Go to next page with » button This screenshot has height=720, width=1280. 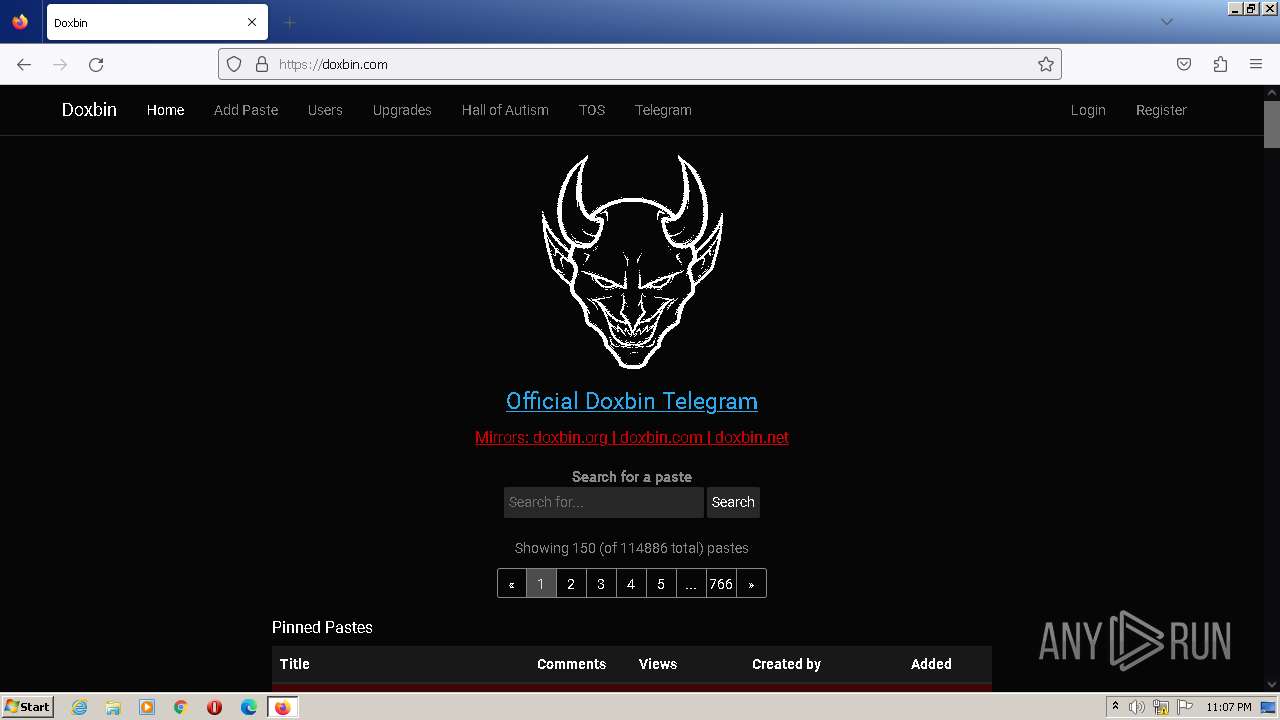click(x=751, y=584)
